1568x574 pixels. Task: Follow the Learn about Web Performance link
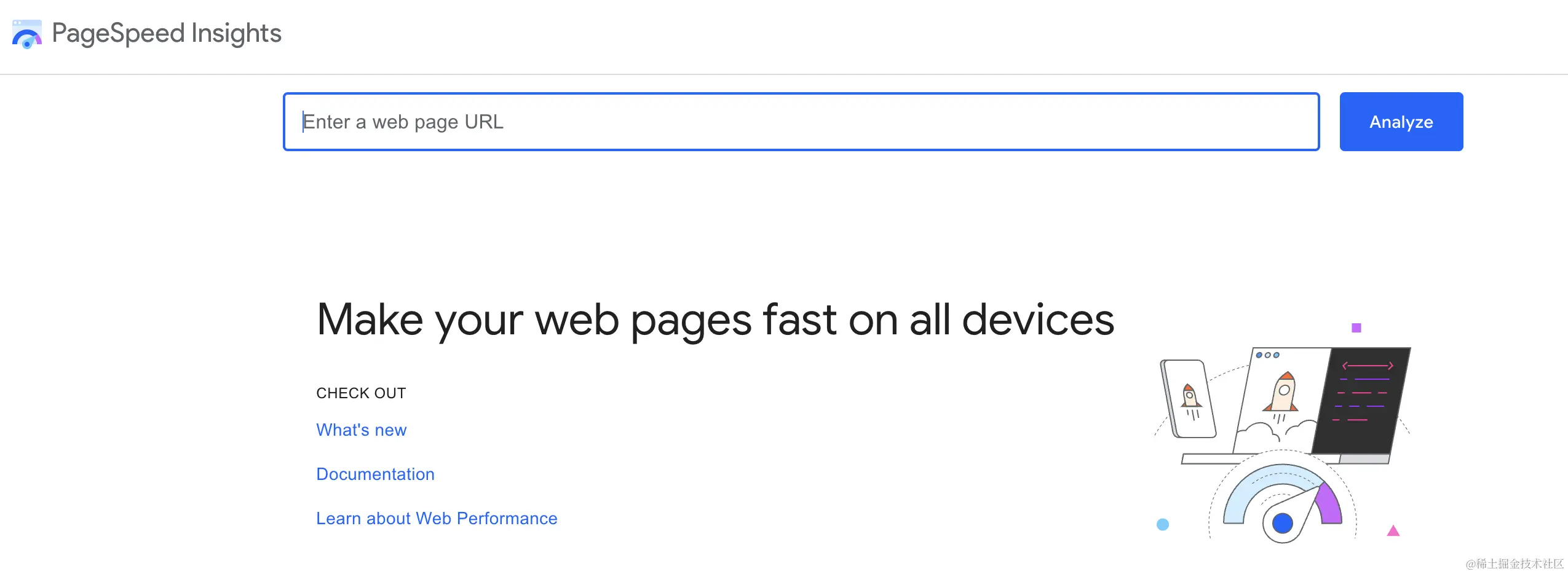tap(437, 518)
